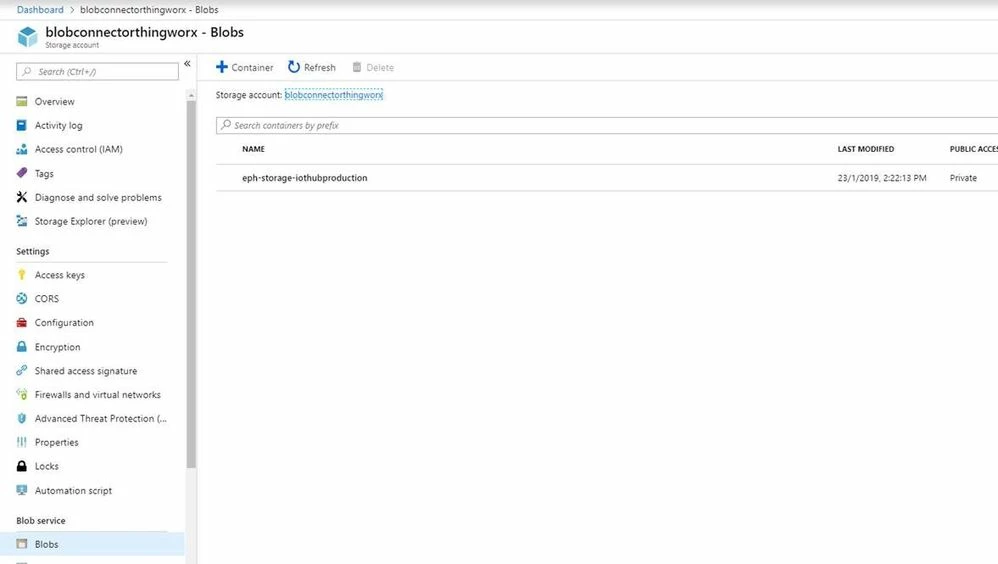Image resolution: width=998 pixels, height=564 pixels.
Task: Click the circular Refresh arrow icon
Action: pos(293,67)
